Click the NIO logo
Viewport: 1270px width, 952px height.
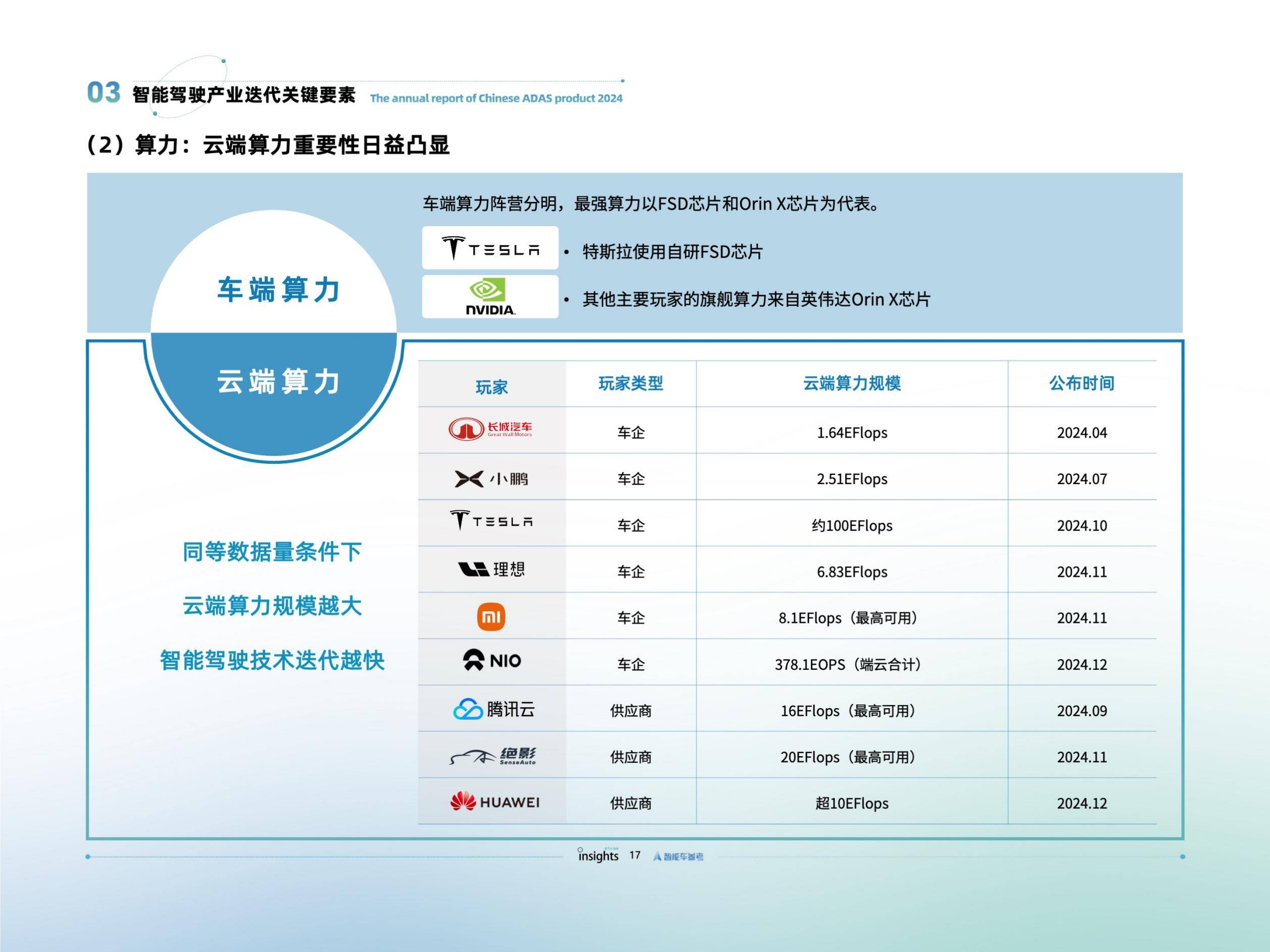[x=492, y=660]
